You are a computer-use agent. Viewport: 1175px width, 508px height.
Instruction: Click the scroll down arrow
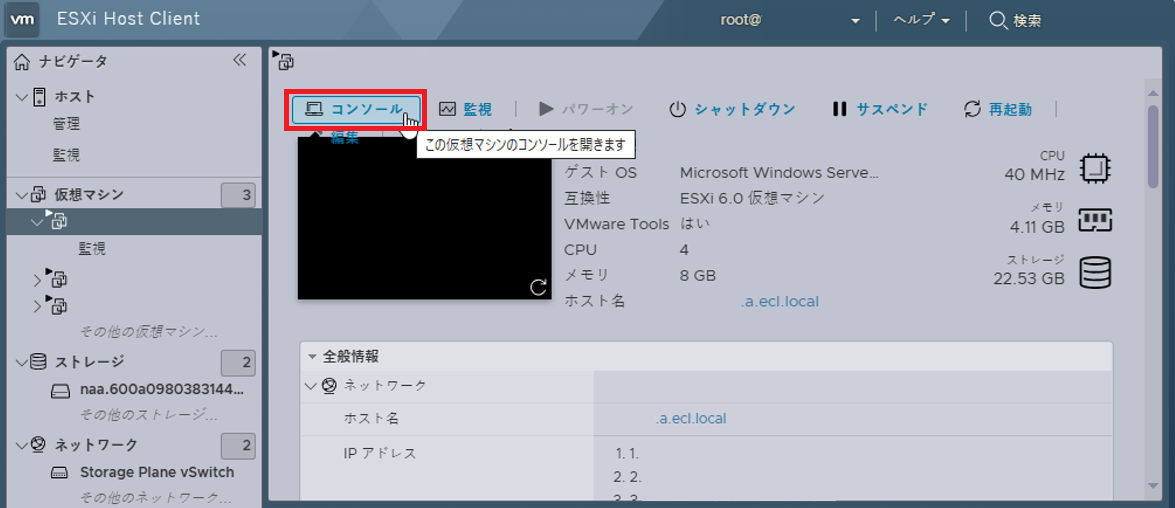(x=1153, y=486)
